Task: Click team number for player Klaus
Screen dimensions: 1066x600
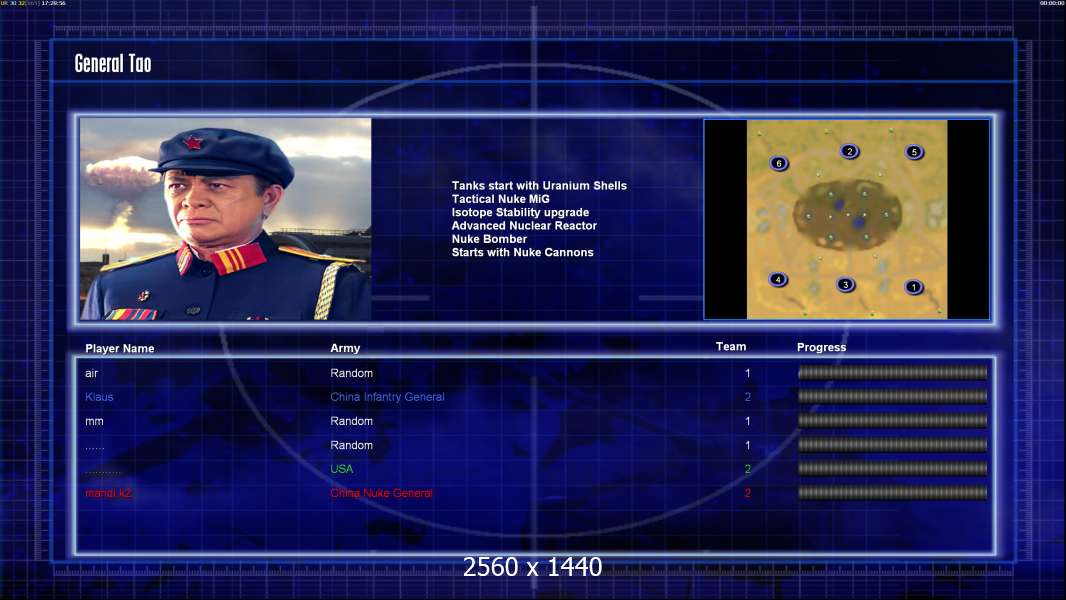Action: [x=748, y=397]
